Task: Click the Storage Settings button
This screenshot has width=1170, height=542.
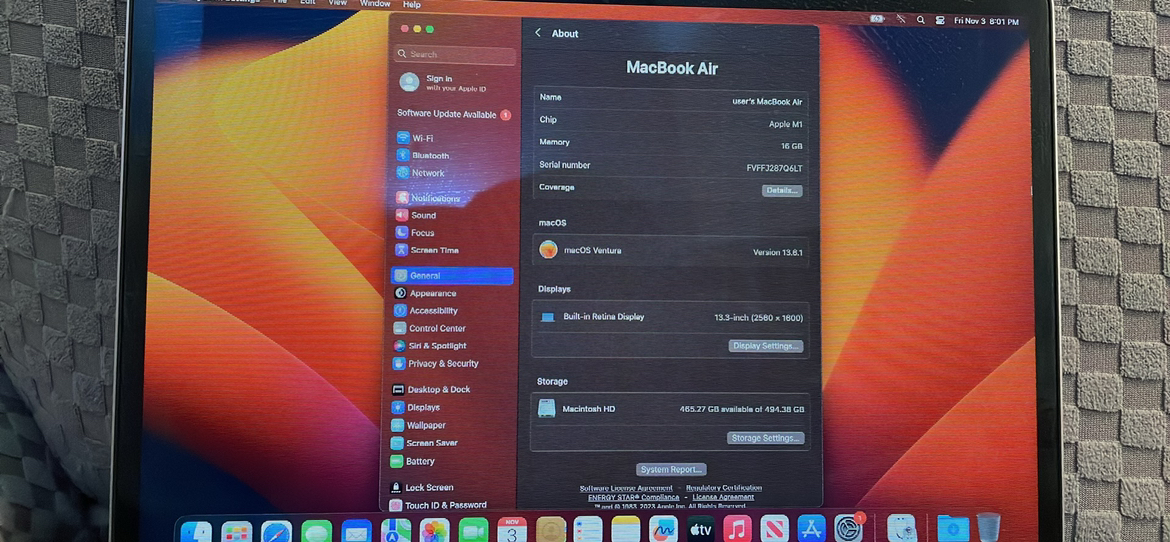Action: click(x=766, y=438)
